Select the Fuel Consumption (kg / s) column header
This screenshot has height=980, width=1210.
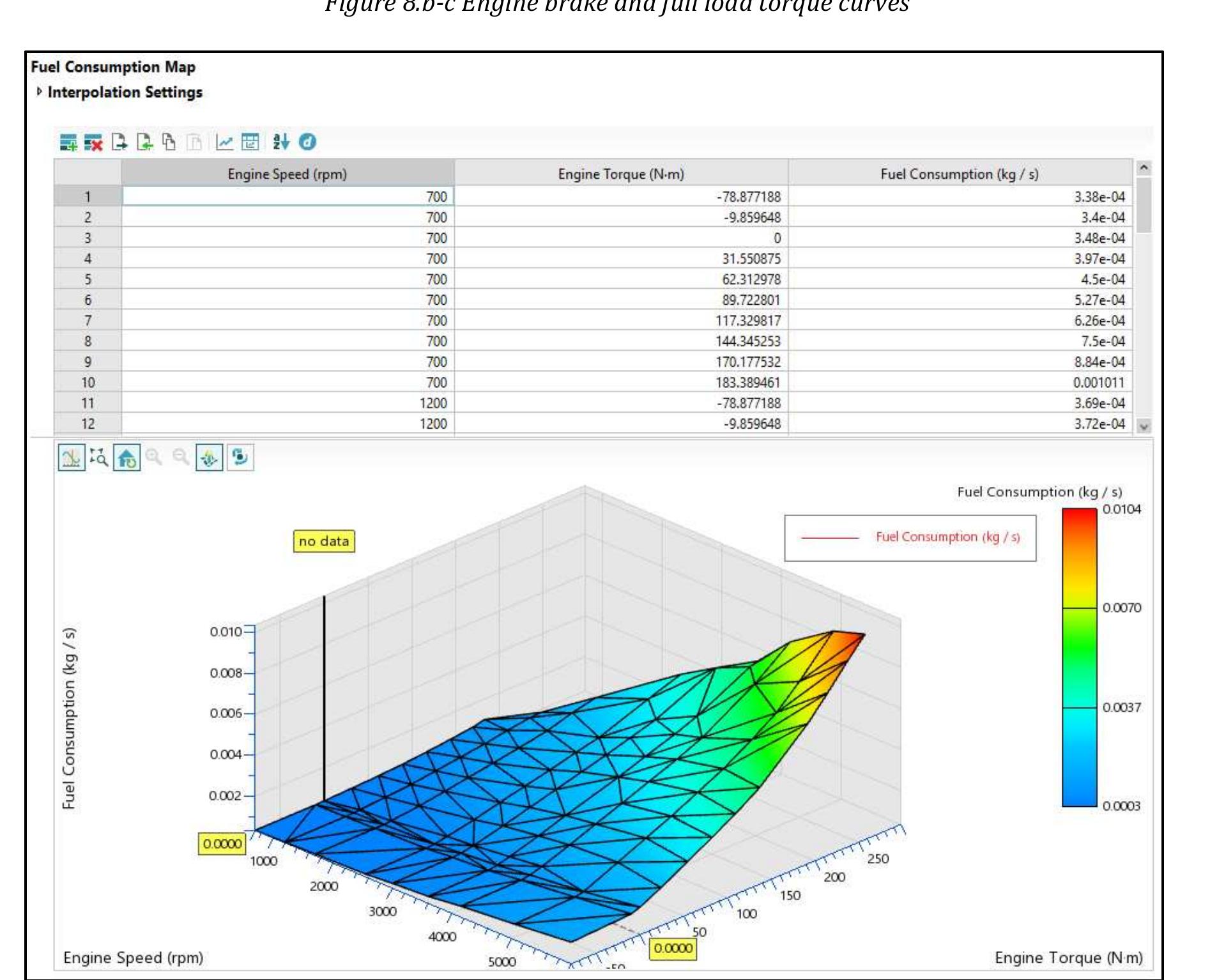pyautogui.click(x=960, y=174)
